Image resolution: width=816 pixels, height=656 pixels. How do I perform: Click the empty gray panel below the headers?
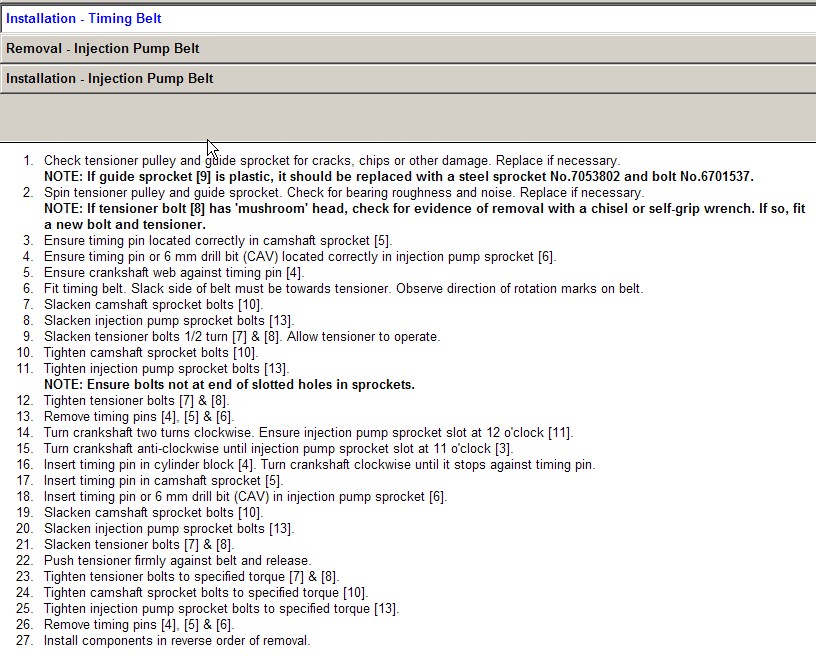click(408, 117)
